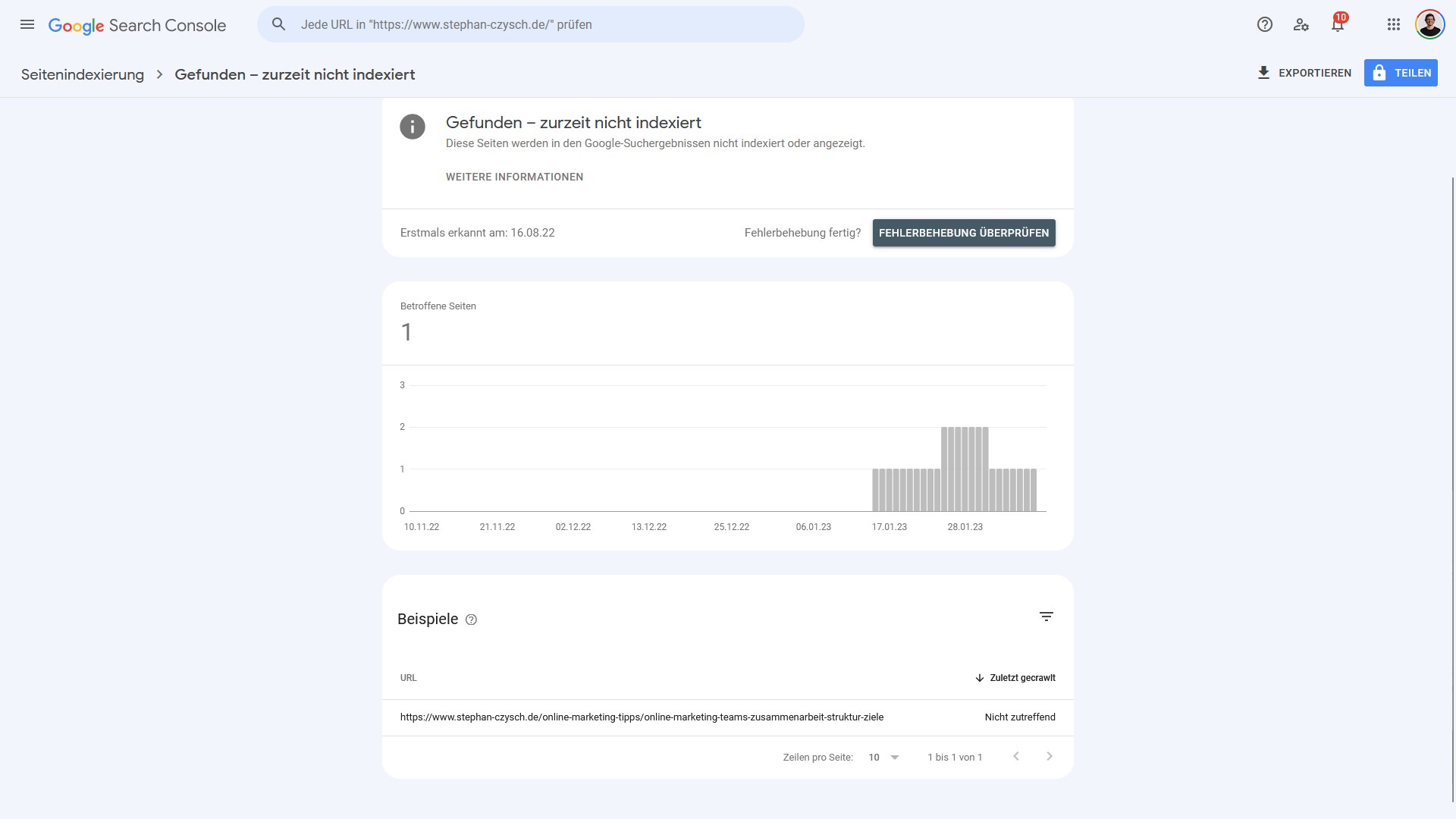Click the page scrollbar
The width and height of the screenshot is (1456, 819).
tap(1452, 488)
